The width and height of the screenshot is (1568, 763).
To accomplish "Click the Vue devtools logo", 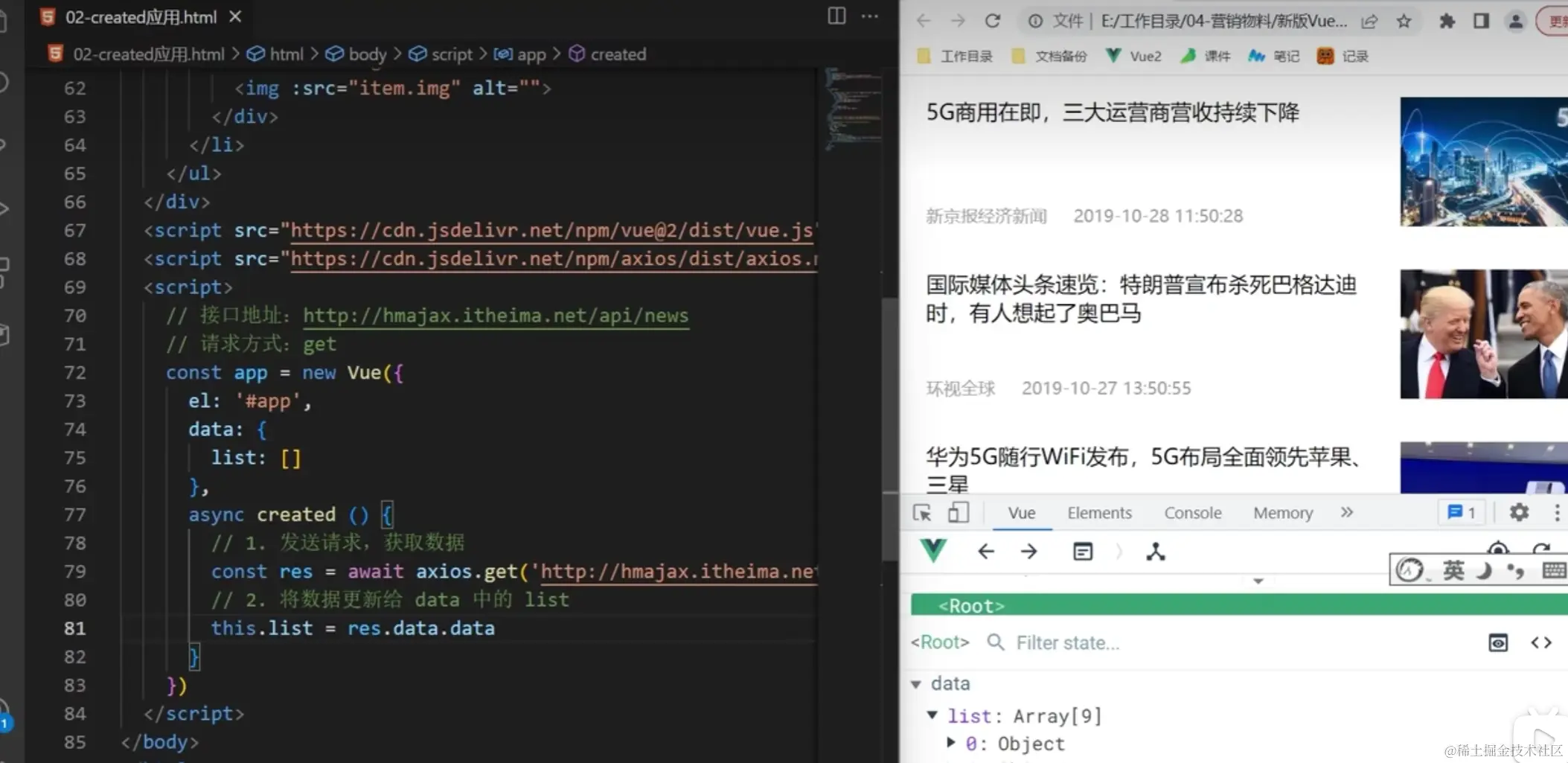I will point(933,551).
